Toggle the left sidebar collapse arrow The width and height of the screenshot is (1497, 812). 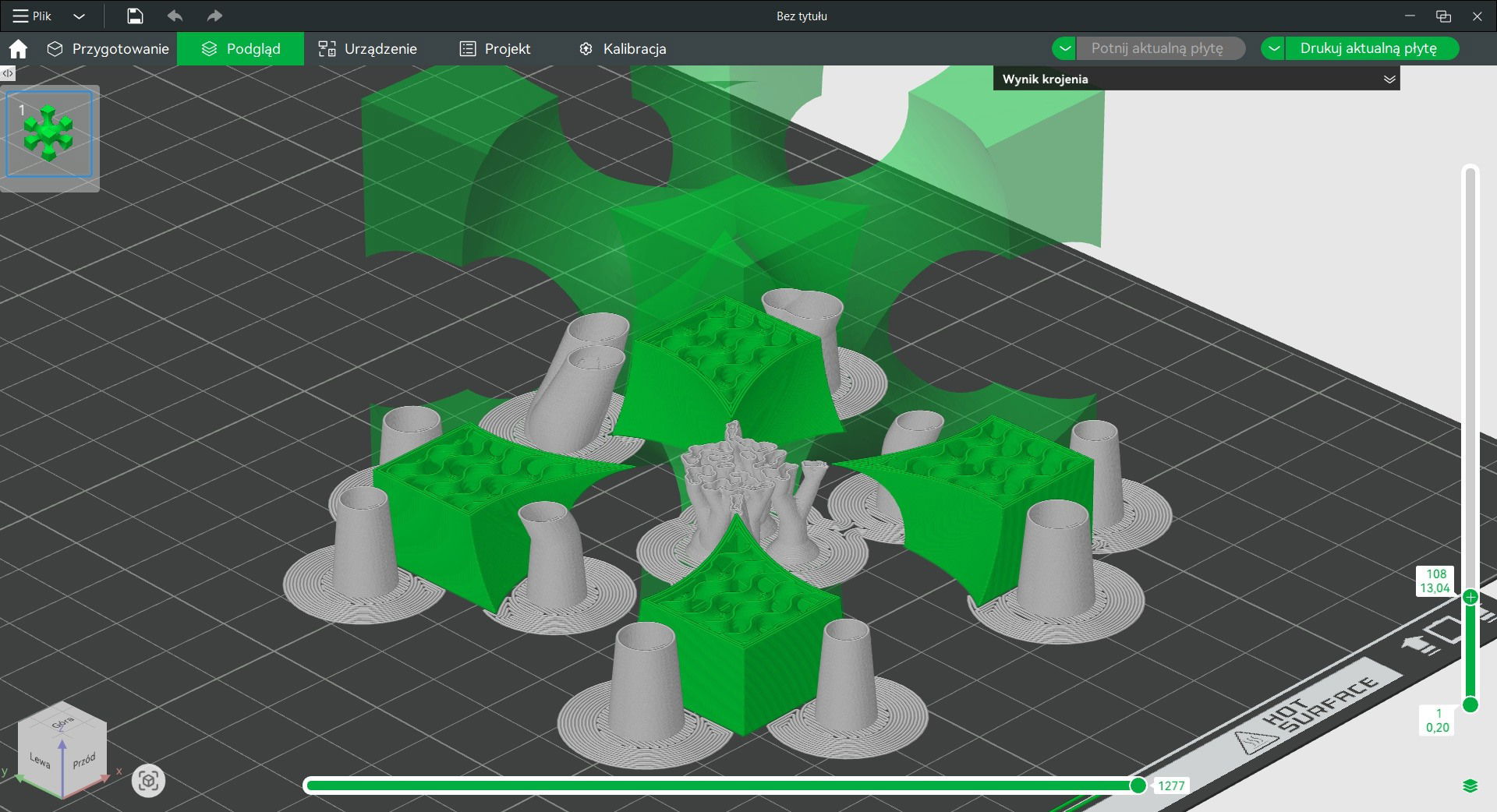tap(8, 72)
